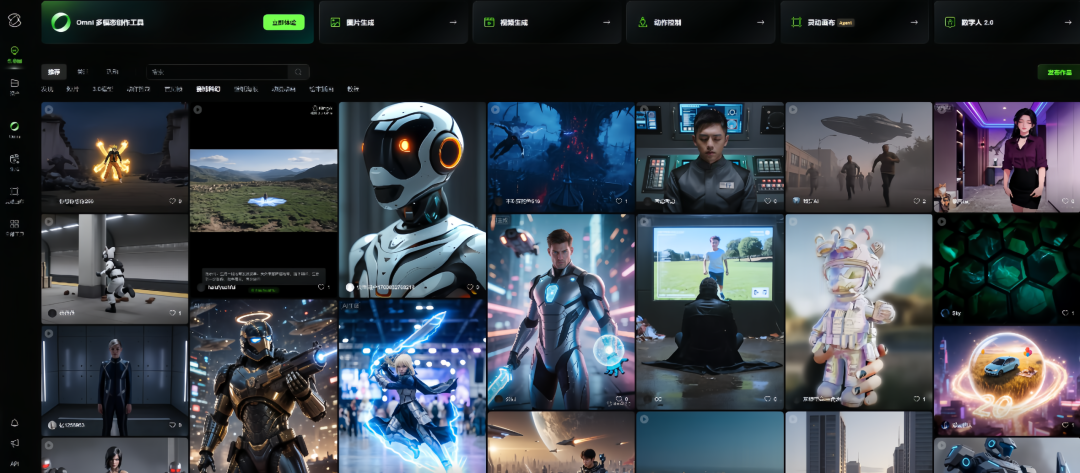Click the arrow on the 动作控制 card
Screen dimensions: 1080x473
click(761, 22)
